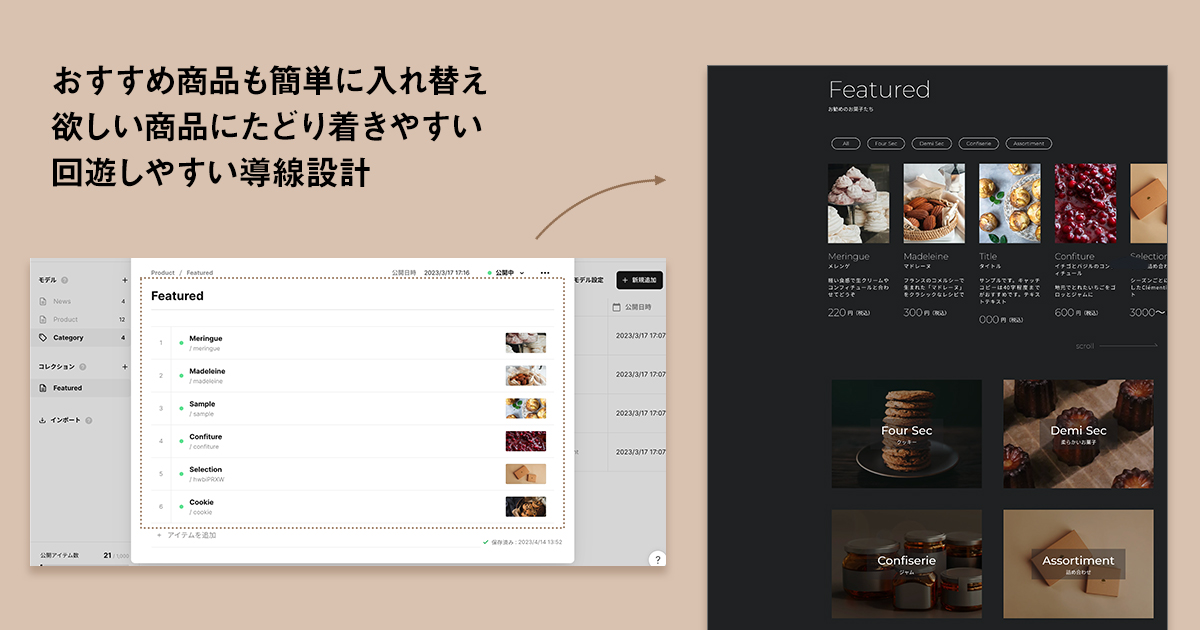The height and width of the screenshot is (630, 1200).
Task: Click the インポート download icon
Action: (x=42, y=420)
